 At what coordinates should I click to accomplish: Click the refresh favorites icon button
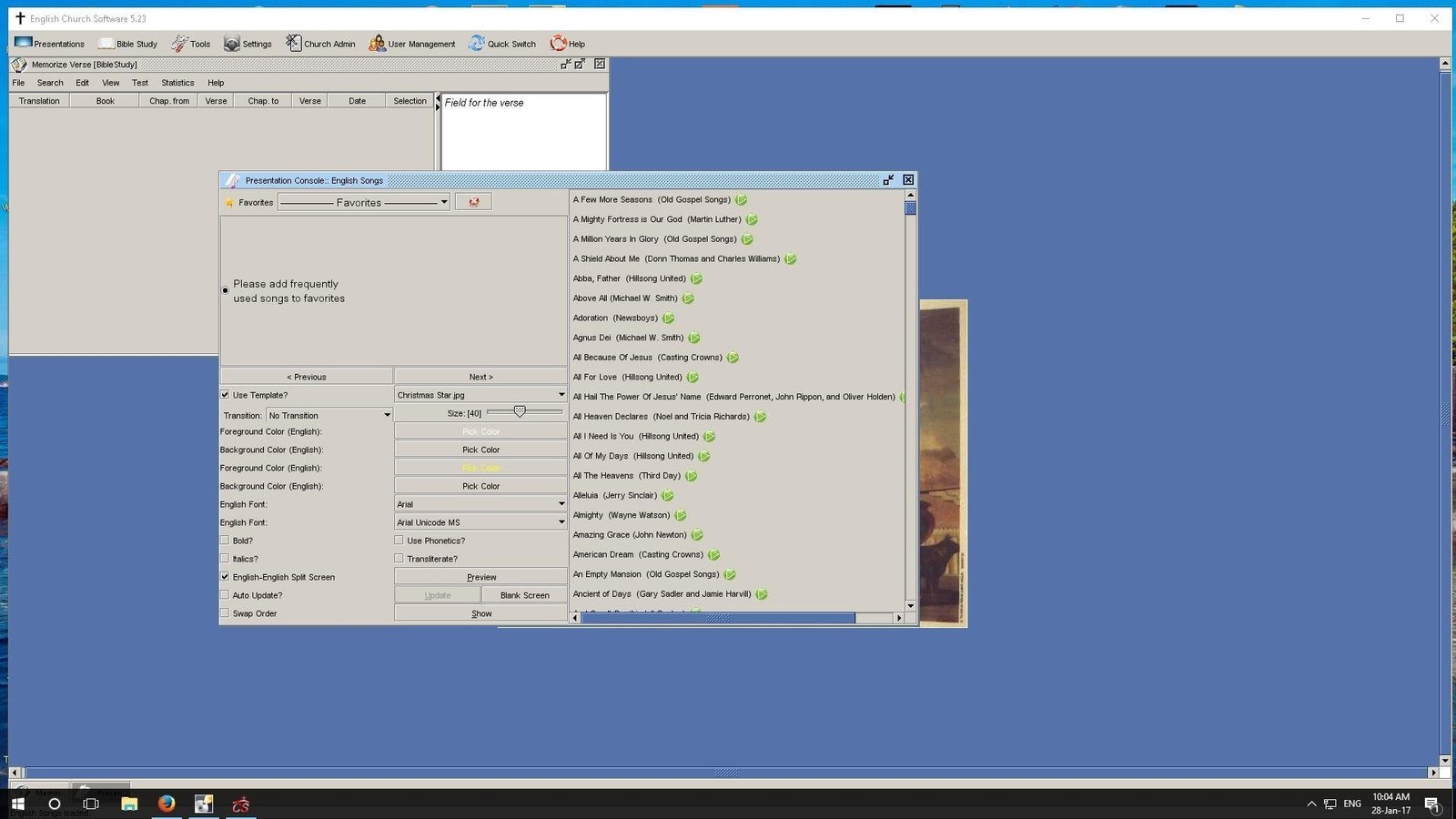click(x=473, y=202)
